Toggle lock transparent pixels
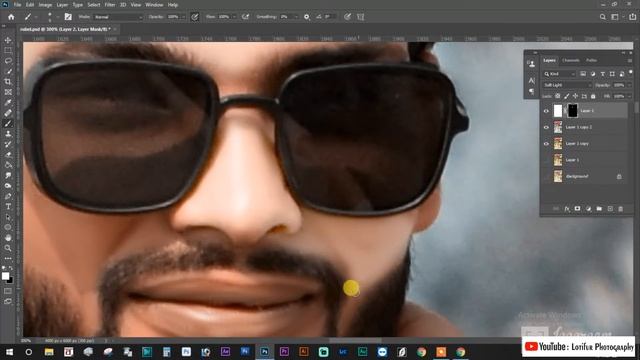The height and width of the screenshot is (360, 640). point(558,96)
